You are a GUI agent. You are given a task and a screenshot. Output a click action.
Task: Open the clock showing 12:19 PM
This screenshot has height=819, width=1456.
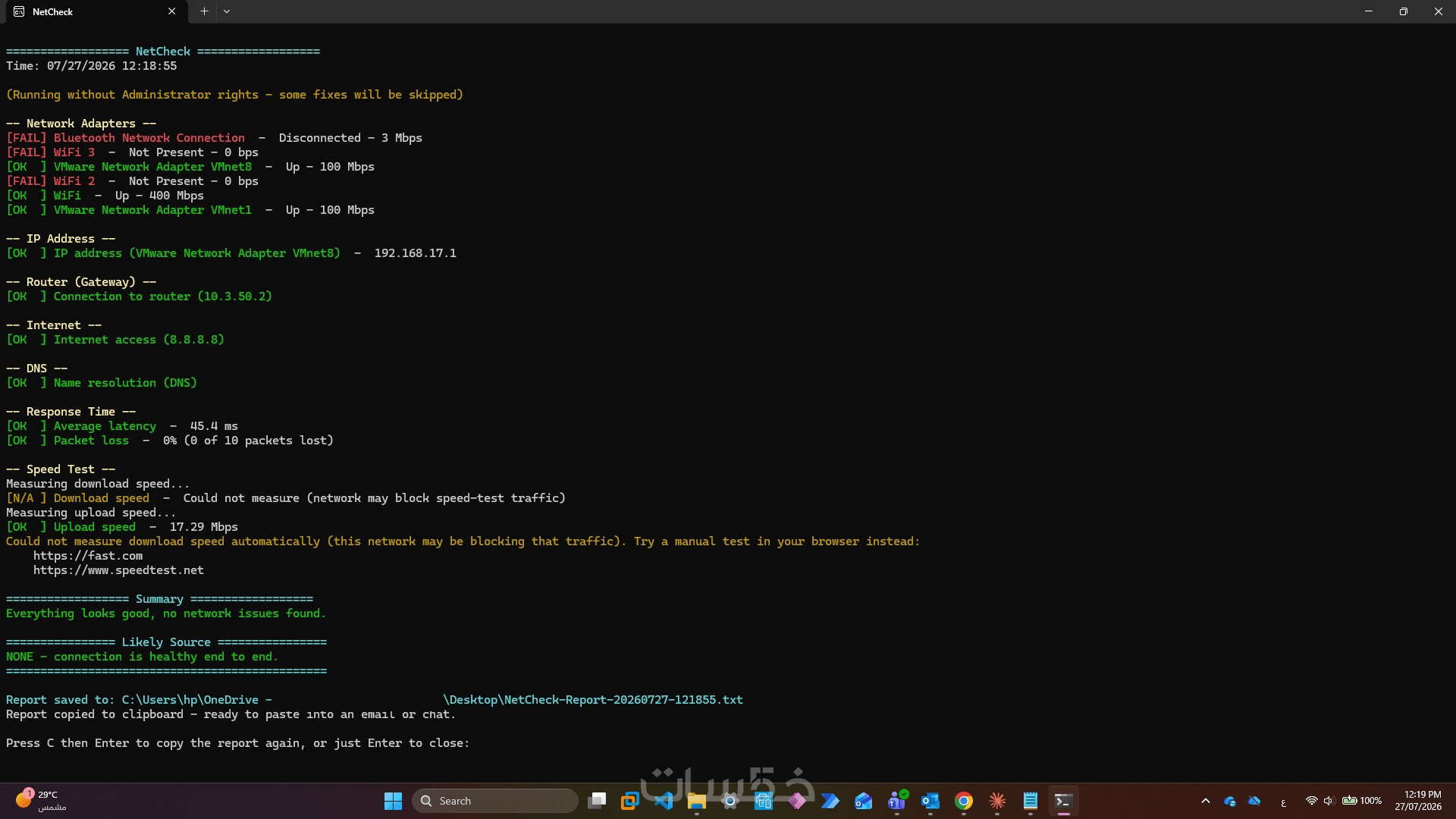click(1418, 801)
